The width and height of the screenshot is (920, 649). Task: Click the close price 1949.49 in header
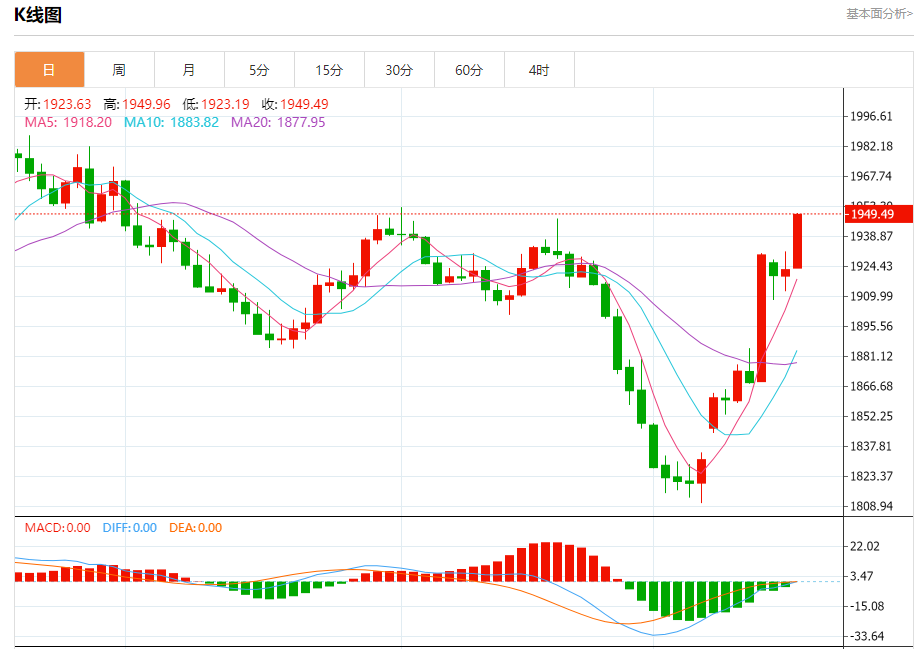coord(304,104)
